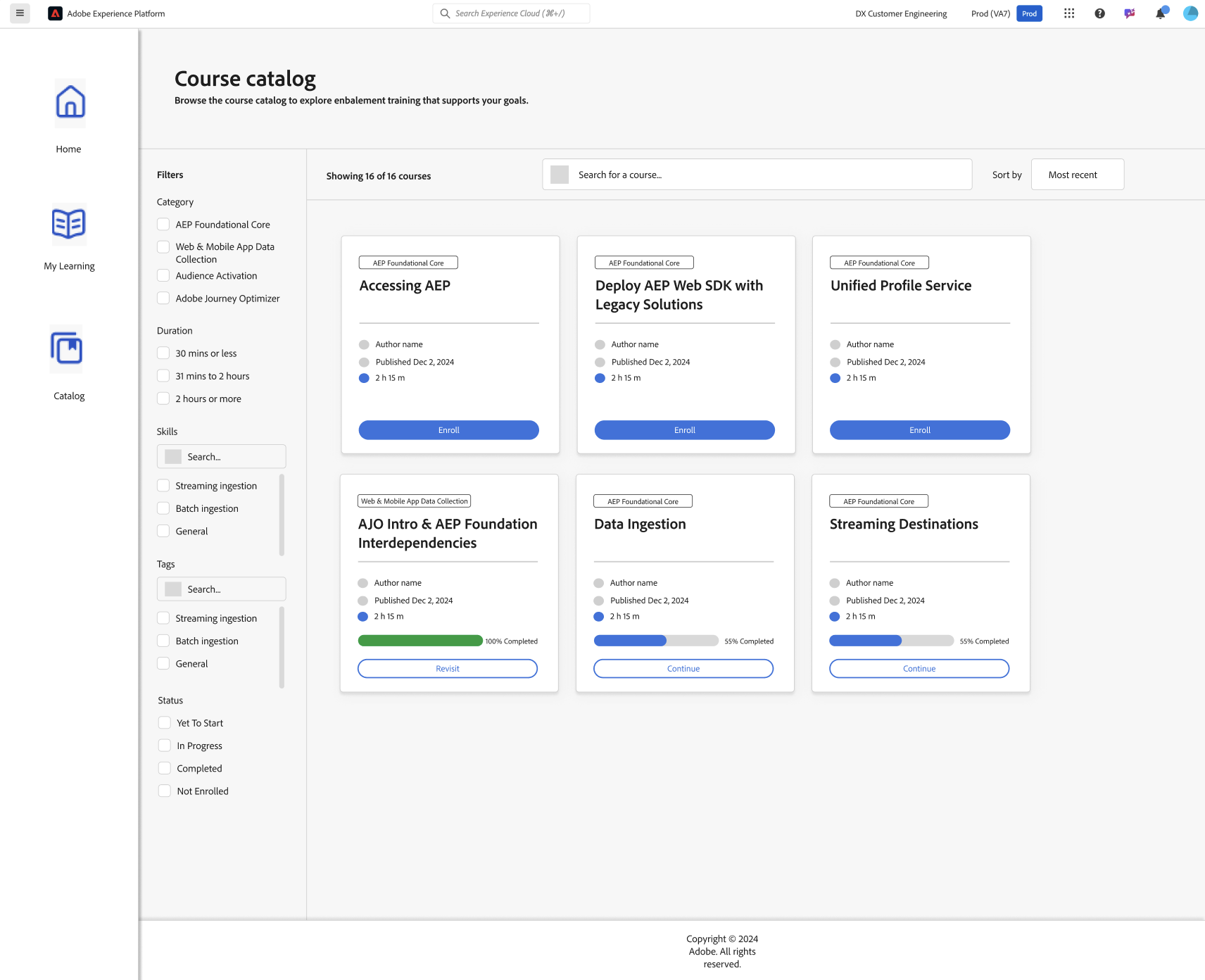The width and height of the screenshot is (1205, 980).
Task: Focus the Tags search field
Action: tap(221, 589)
